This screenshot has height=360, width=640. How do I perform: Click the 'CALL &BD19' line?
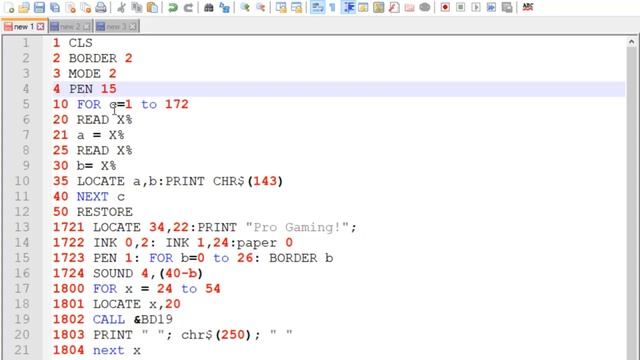coord(113,320)
